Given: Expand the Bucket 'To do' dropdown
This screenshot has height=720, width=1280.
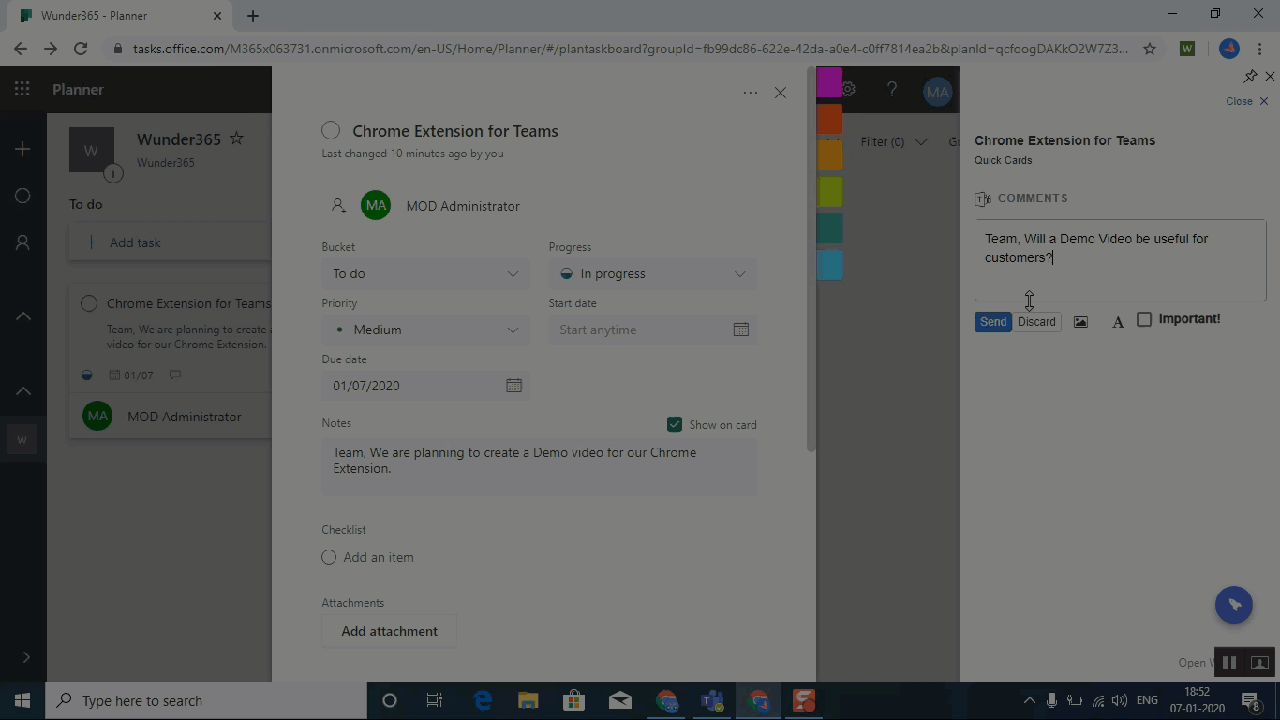Looking at the screenshot, I should (x=425, y=273).
